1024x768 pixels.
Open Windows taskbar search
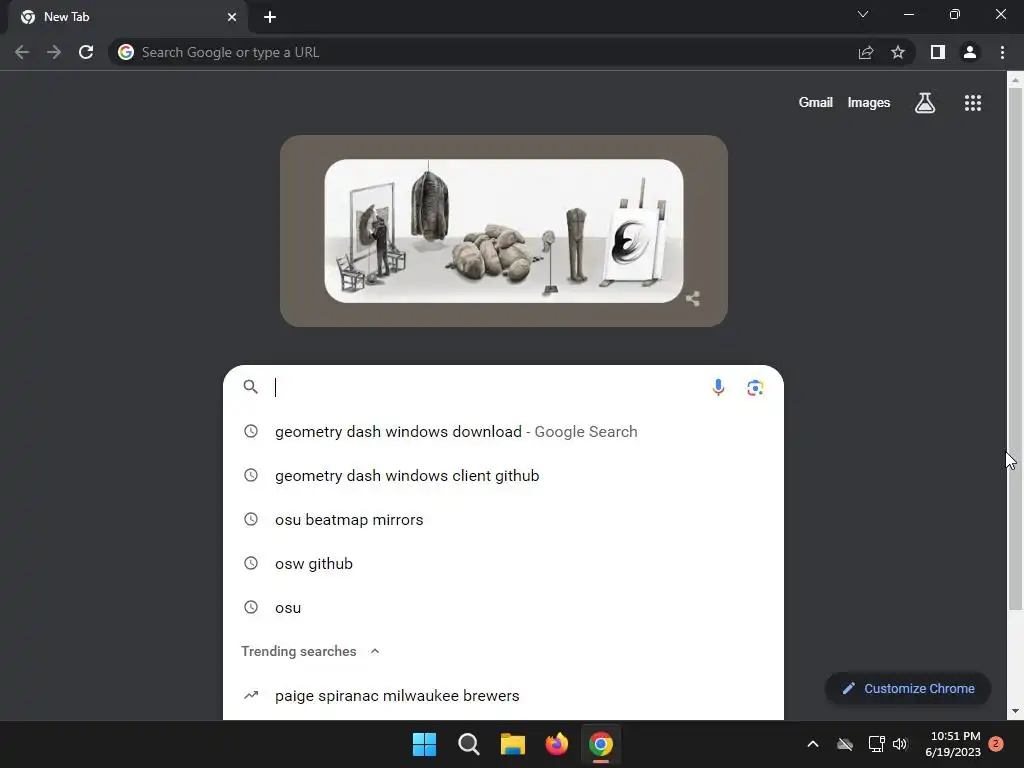[469, 744]
